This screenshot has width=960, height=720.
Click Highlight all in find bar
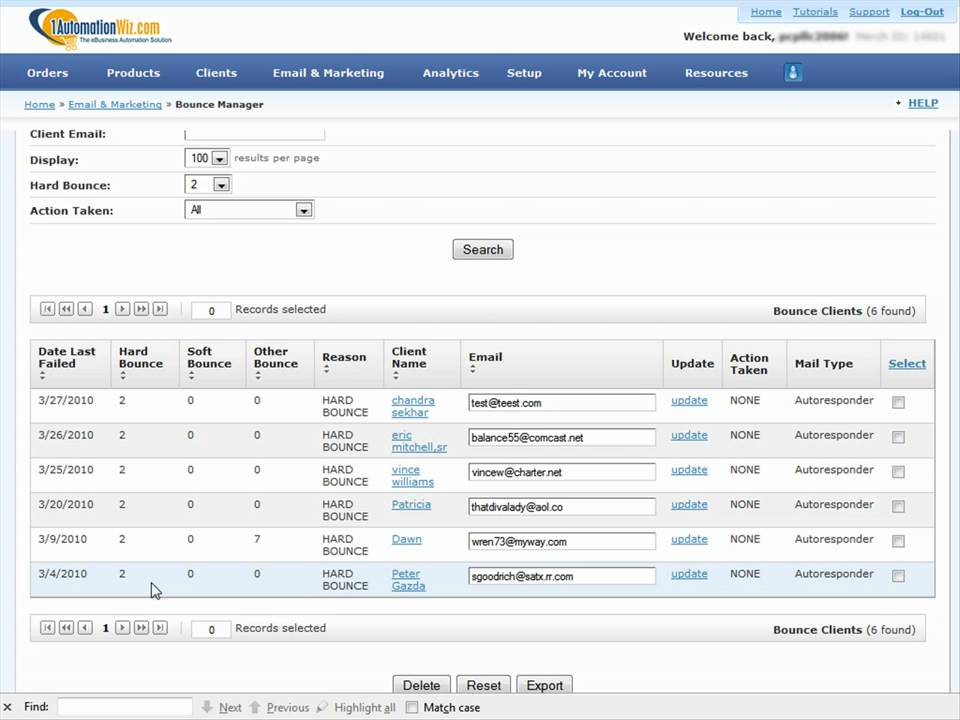point(356,707)
